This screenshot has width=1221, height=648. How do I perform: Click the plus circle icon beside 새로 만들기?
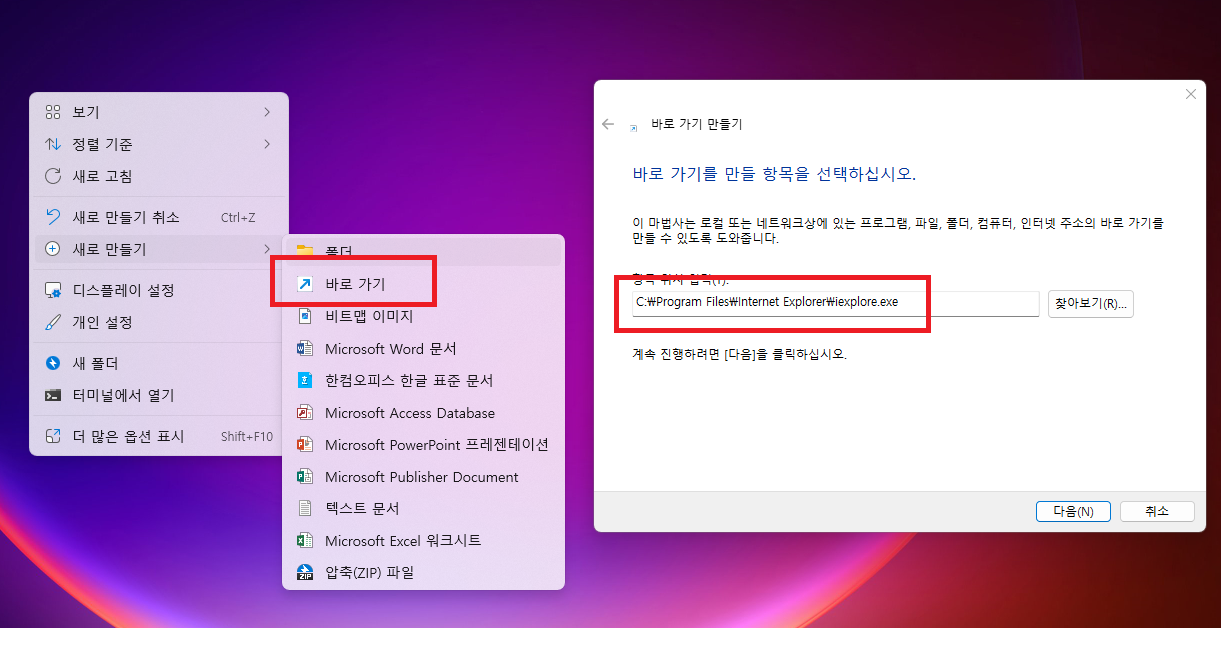tap(53, 249)
